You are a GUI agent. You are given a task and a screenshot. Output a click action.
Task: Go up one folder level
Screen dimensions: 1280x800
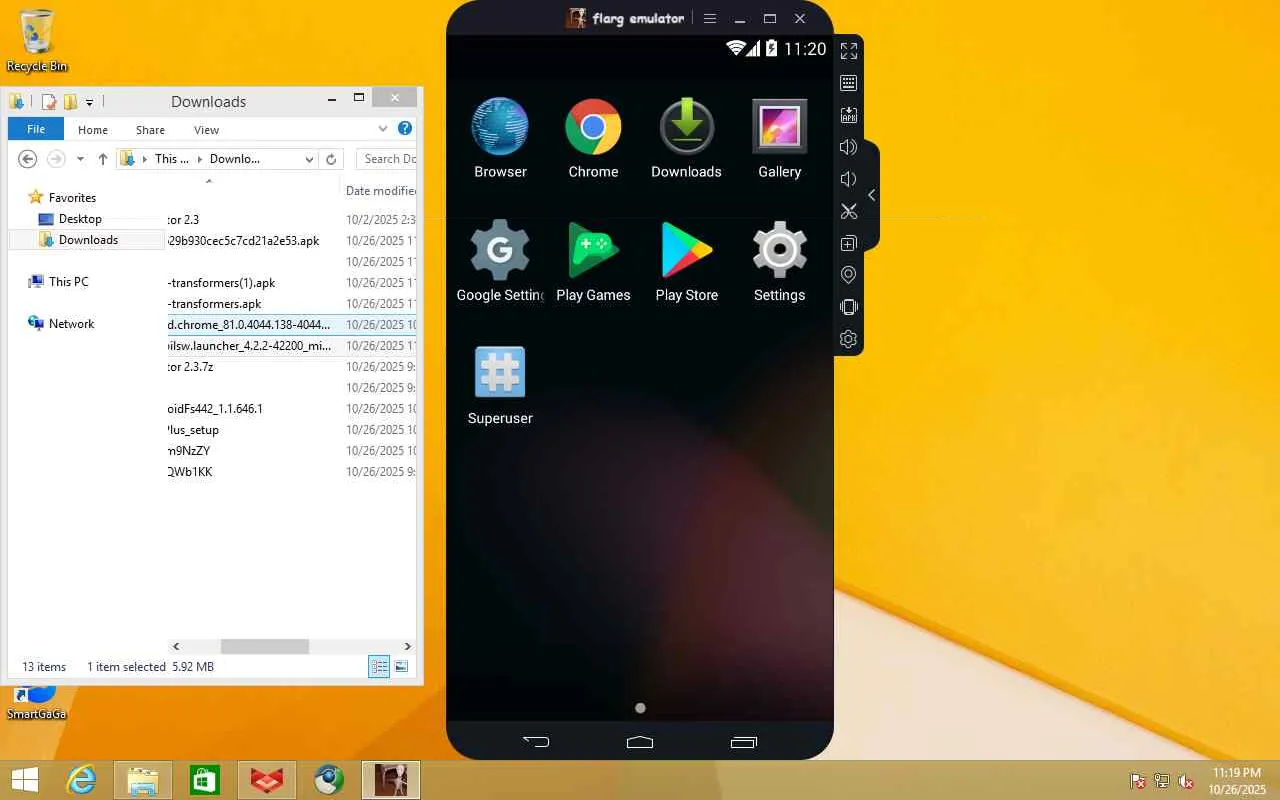102,159
